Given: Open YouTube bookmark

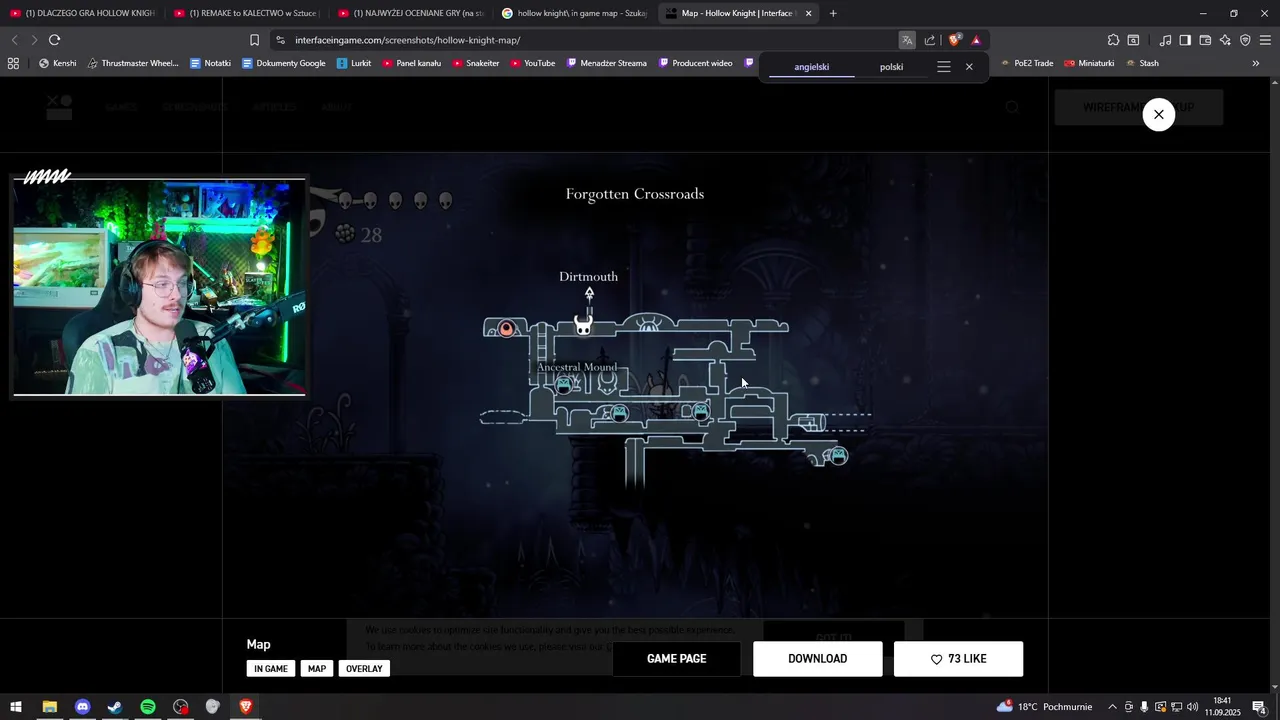Looking at the screenshot, I should click(x=532, y=63).
